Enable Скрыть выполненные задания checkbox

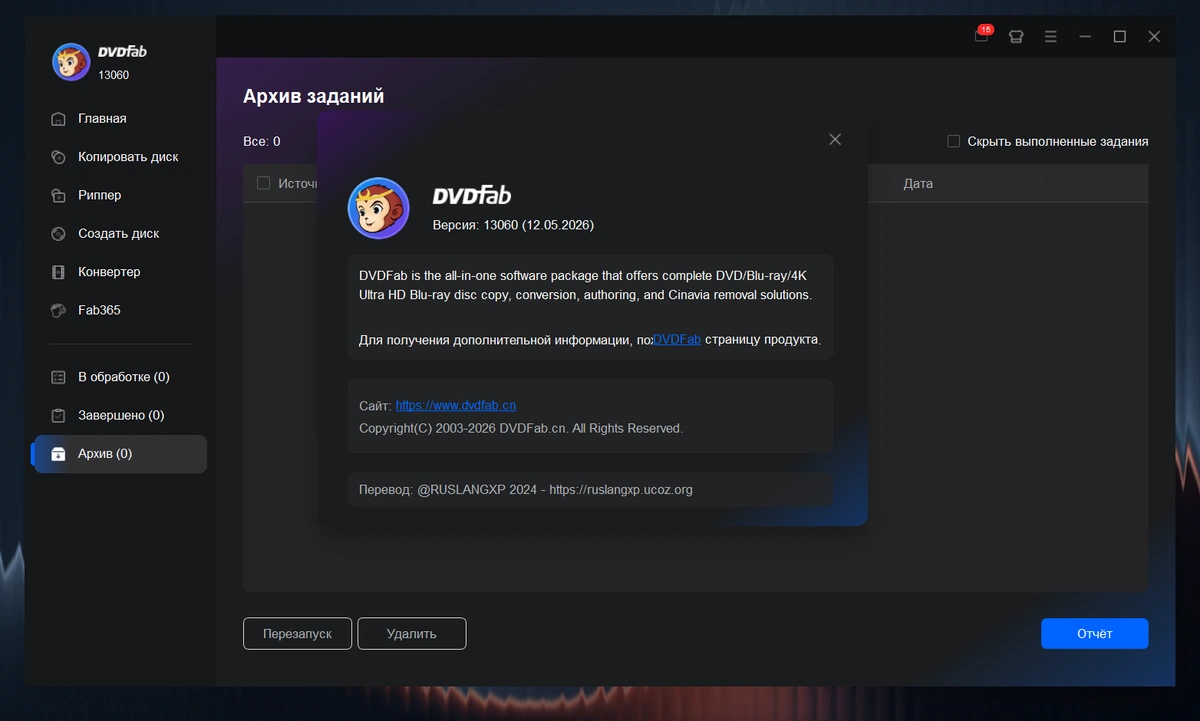coord(954,142)
